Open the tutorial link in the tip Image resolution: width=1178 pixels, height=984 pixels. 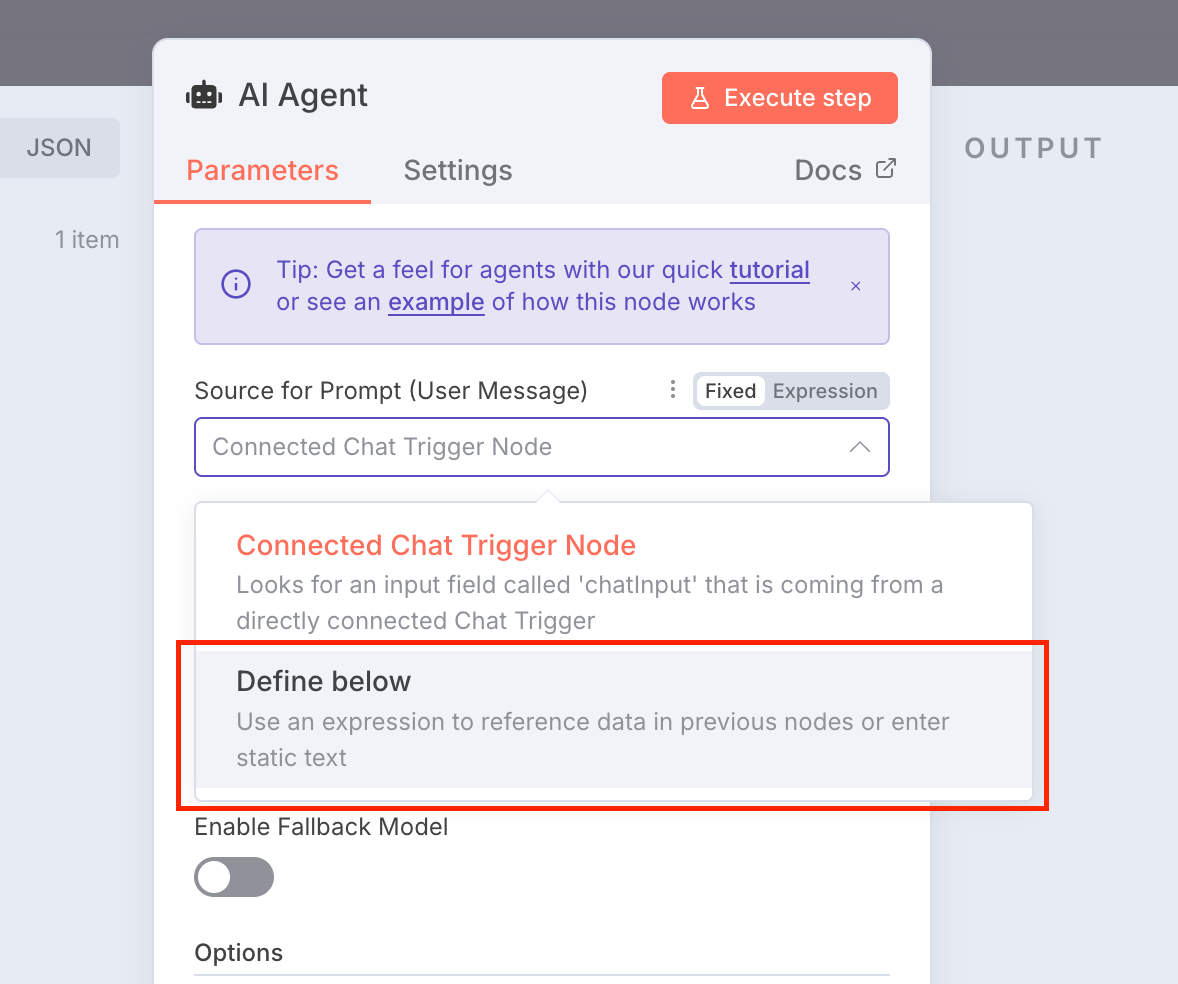[x=769, y=270]
